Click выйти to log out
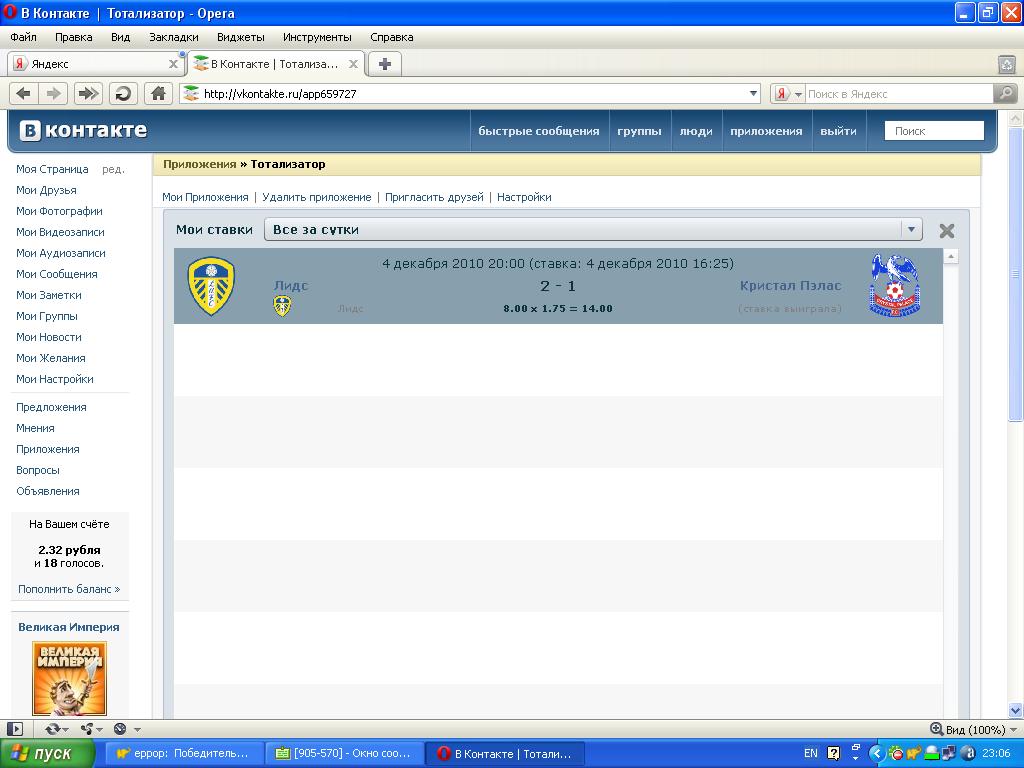 pyautogui.click(x=839, y=131)
